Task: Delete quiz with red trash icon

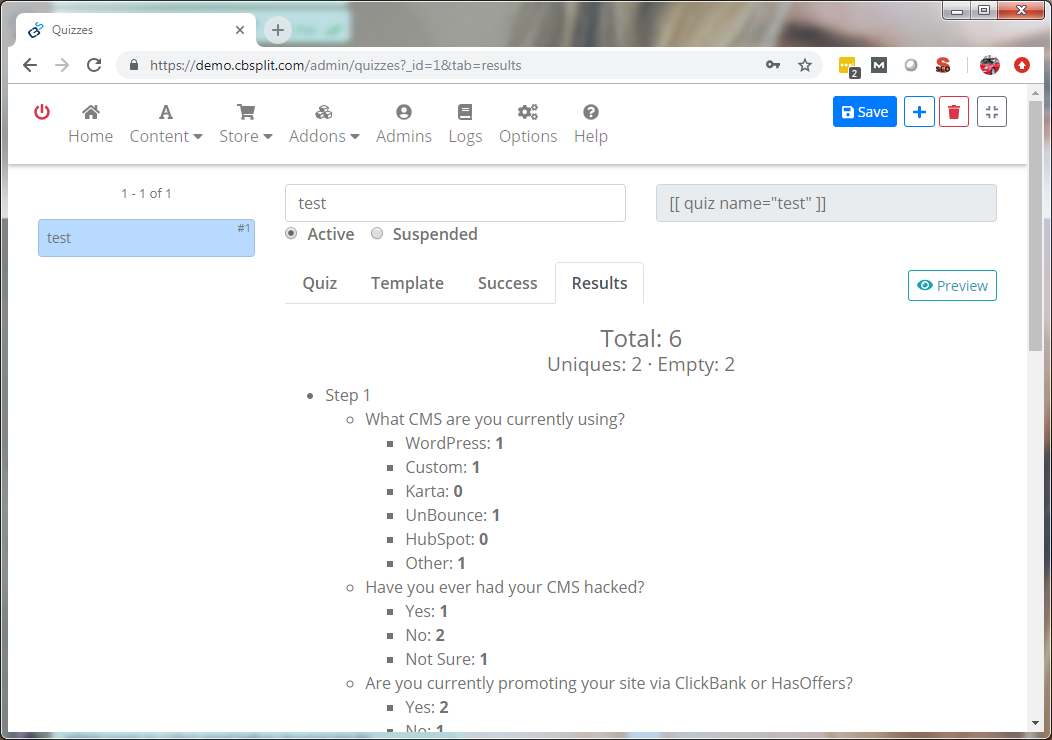Action: (954, 112)
